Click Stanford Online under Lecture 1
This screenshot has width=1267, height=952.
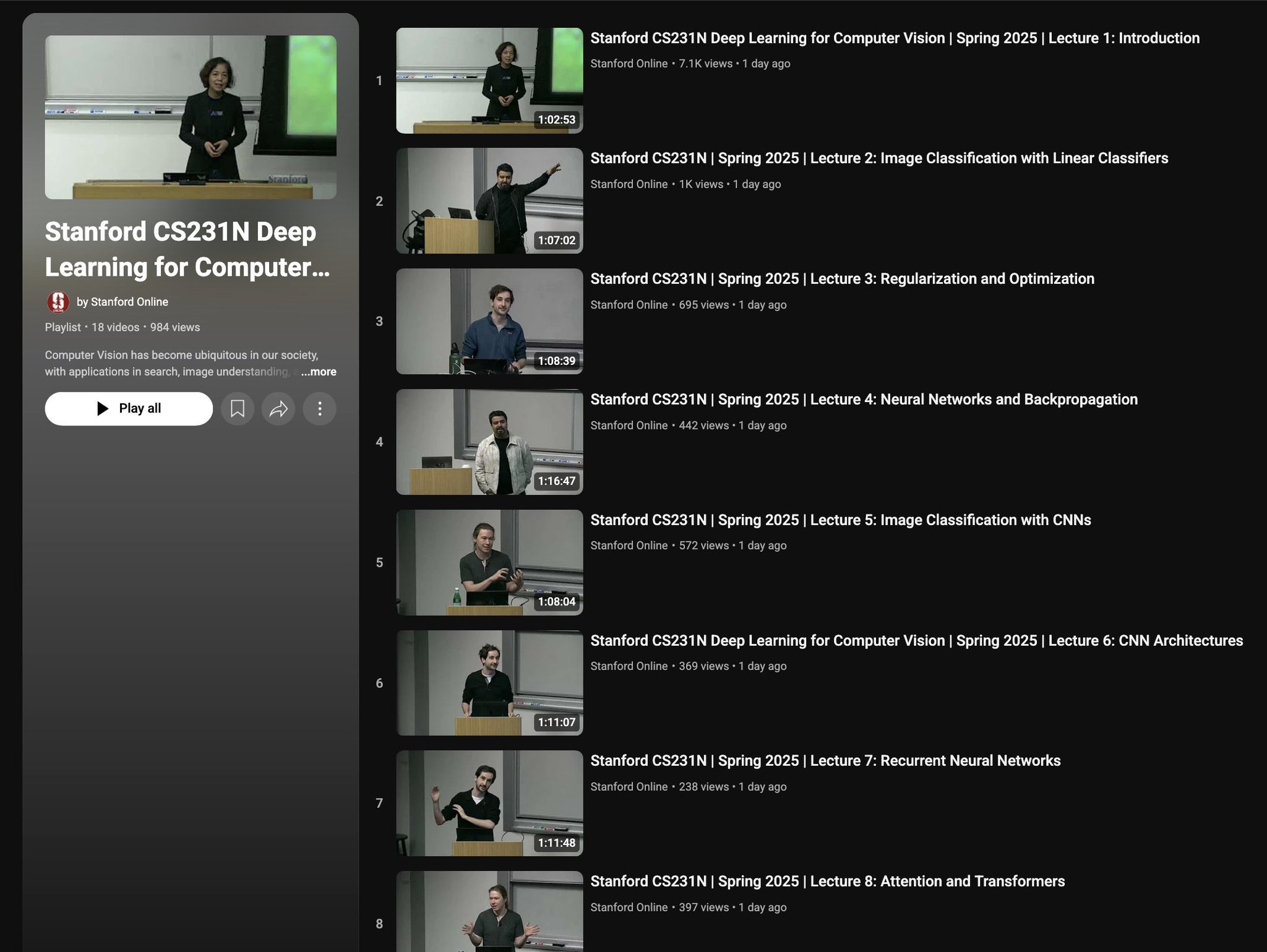coord(629,64)
